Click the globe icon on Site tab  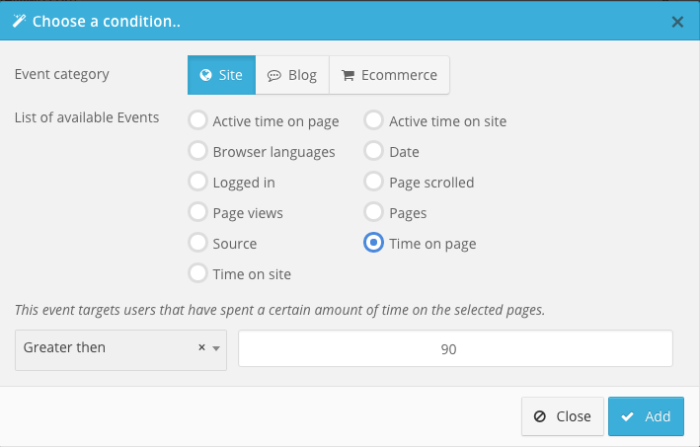[x=205, y=75]
